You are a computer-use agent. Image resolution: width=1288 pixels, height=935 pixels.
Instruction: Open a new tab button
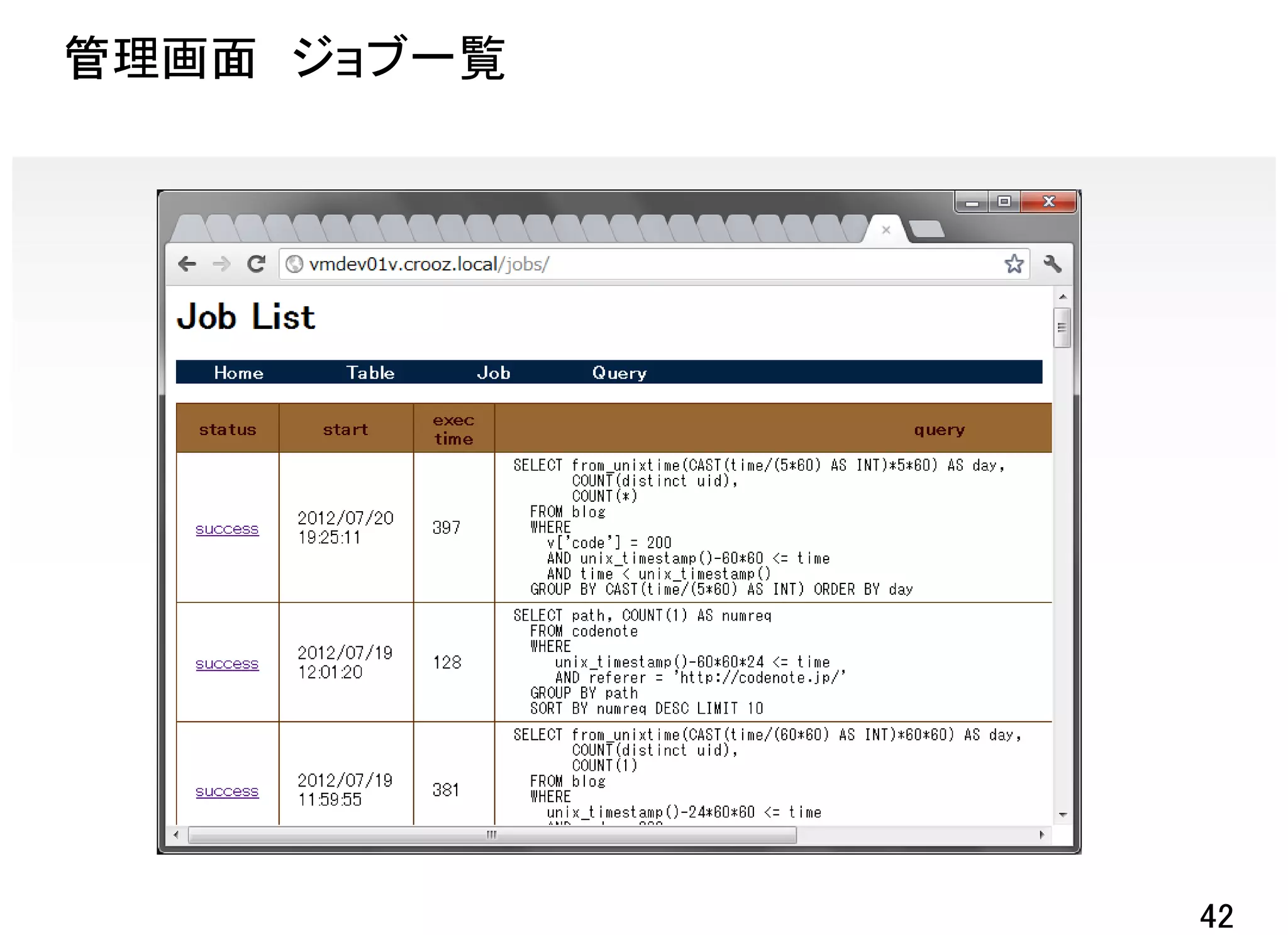926,230
